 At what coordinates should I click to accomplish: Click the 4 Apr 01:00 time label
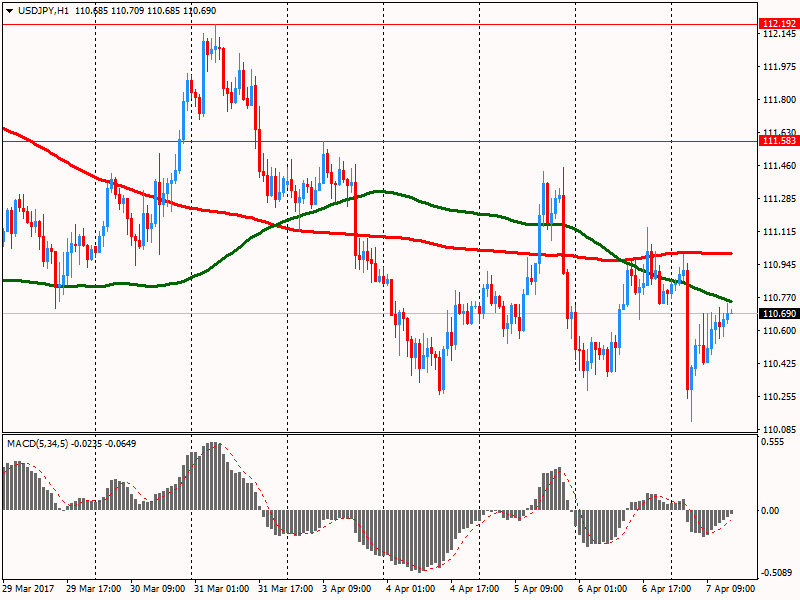(x=411, y=589)
